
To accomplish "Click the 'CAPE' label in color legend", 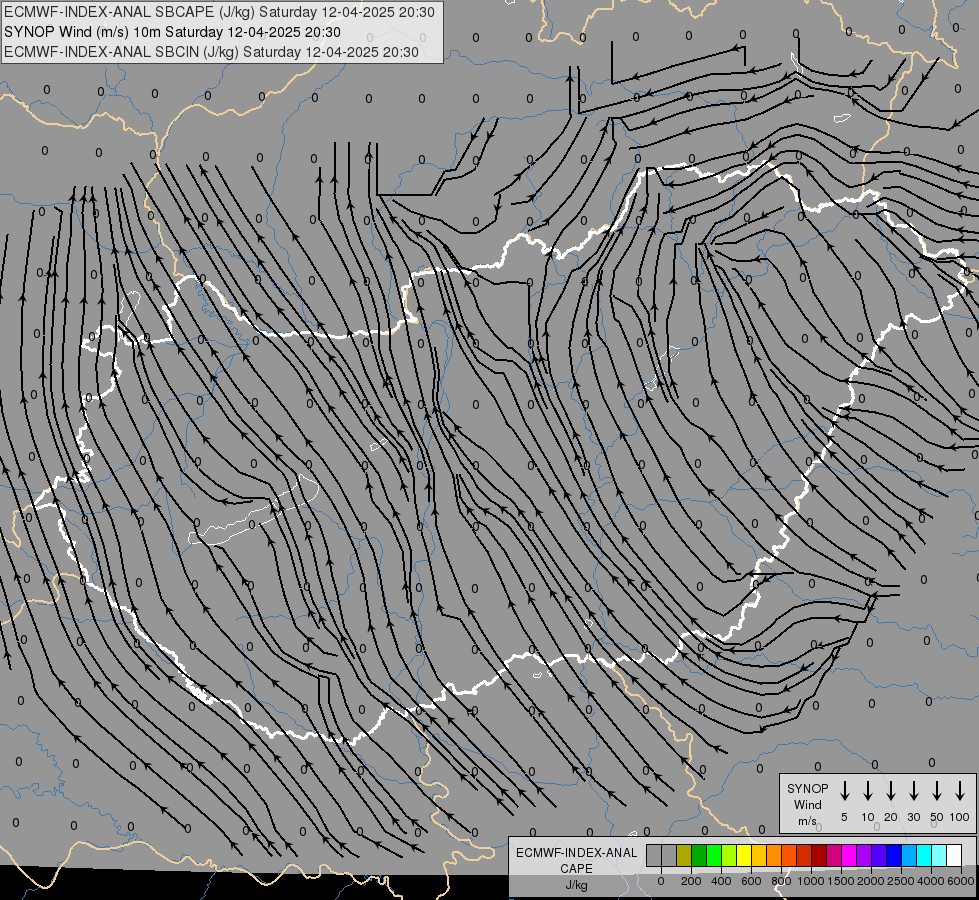I will (x=576, y=869).
